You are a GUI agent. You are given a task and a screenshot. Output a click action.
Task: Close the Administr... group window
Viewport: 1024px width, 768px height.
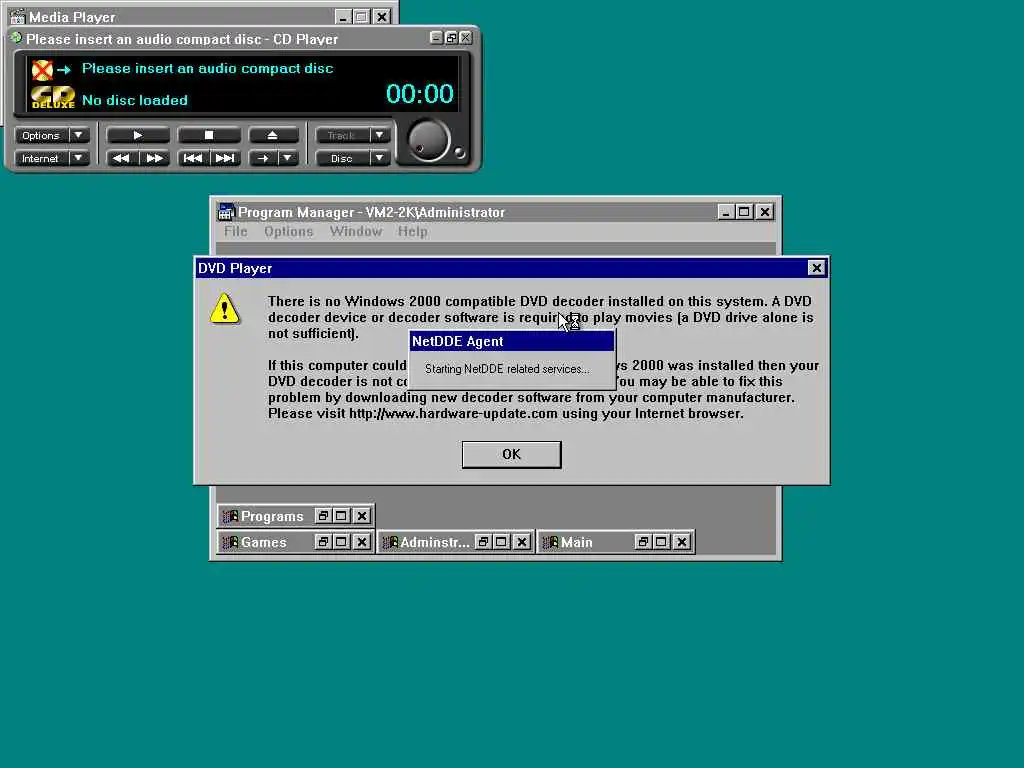(522, 542)
